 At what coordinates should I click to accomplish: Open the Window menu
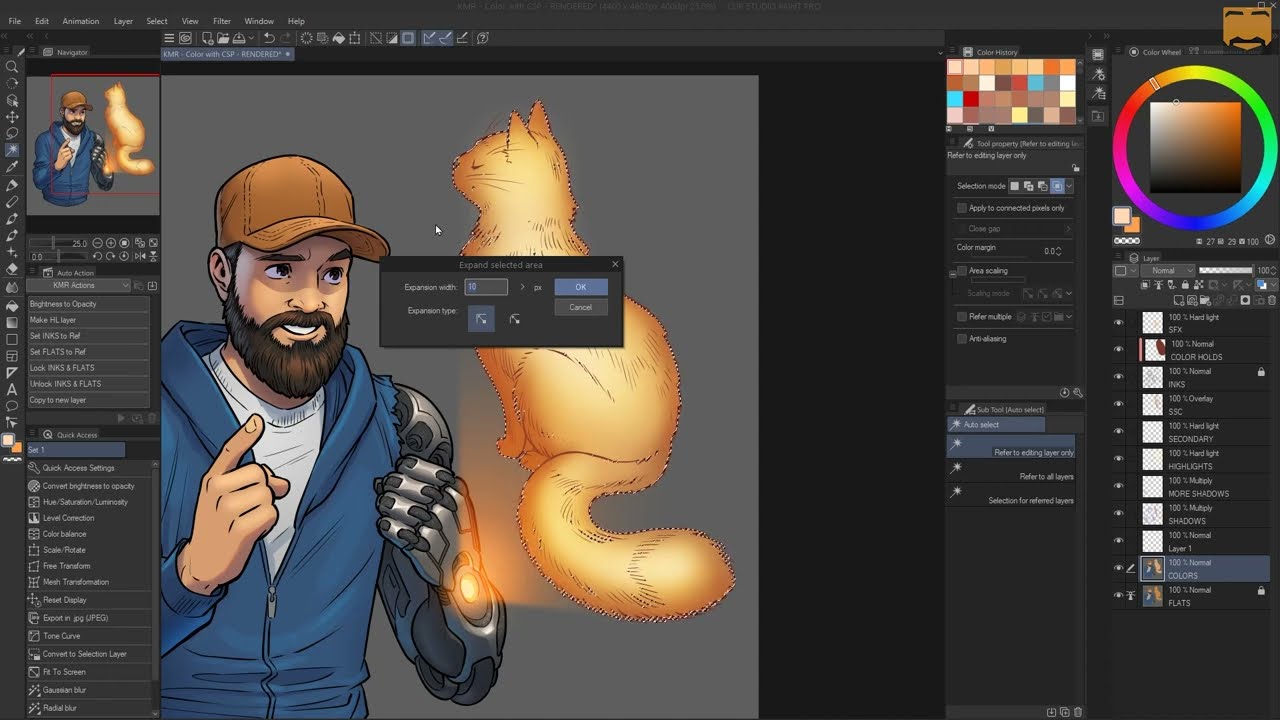click(x=259, y=21)
